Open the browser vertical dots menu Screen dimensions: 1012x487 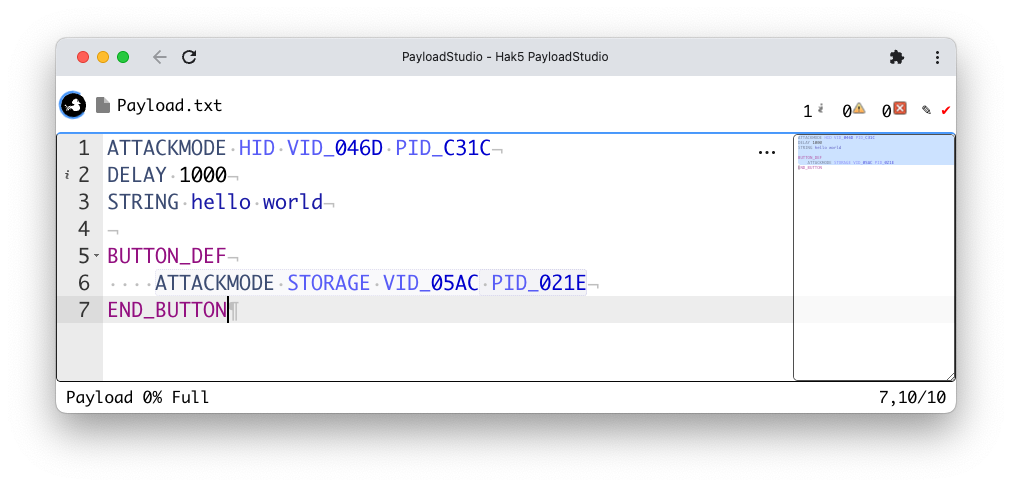[x=937, y=57]
